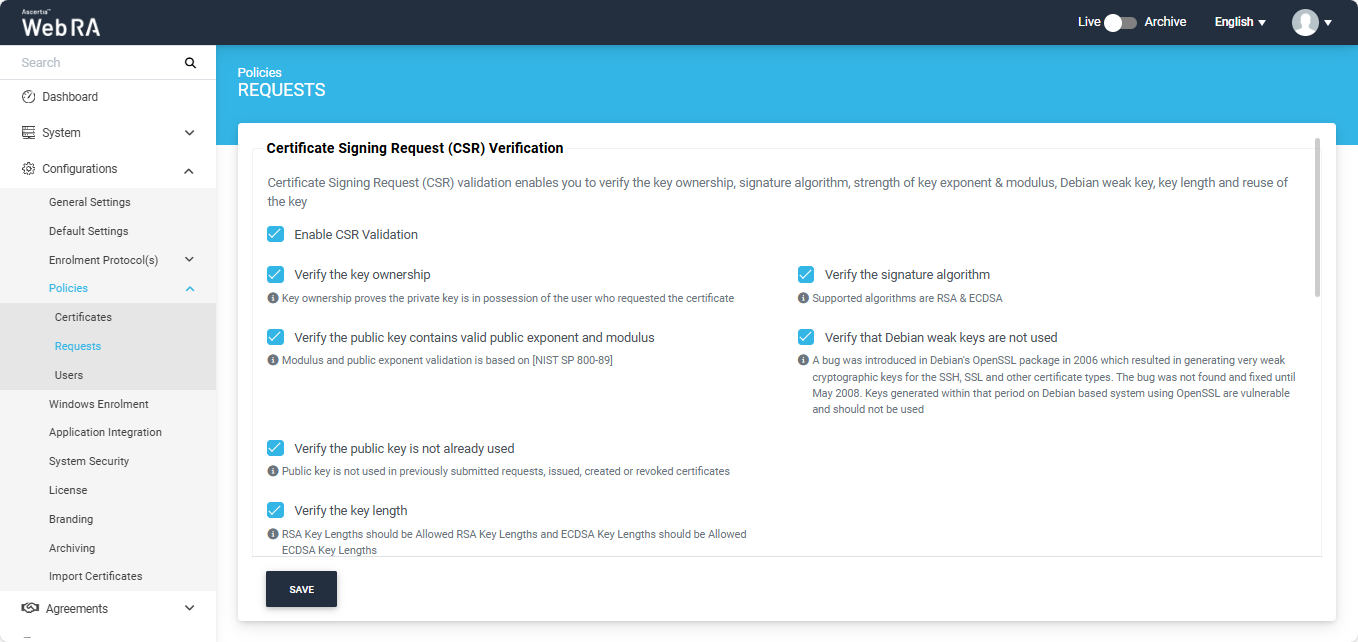The height and width of the screenshot is (642, 1358).
Task: Expand the Enrolment Protocol(s) submenu
Action: 189,260
